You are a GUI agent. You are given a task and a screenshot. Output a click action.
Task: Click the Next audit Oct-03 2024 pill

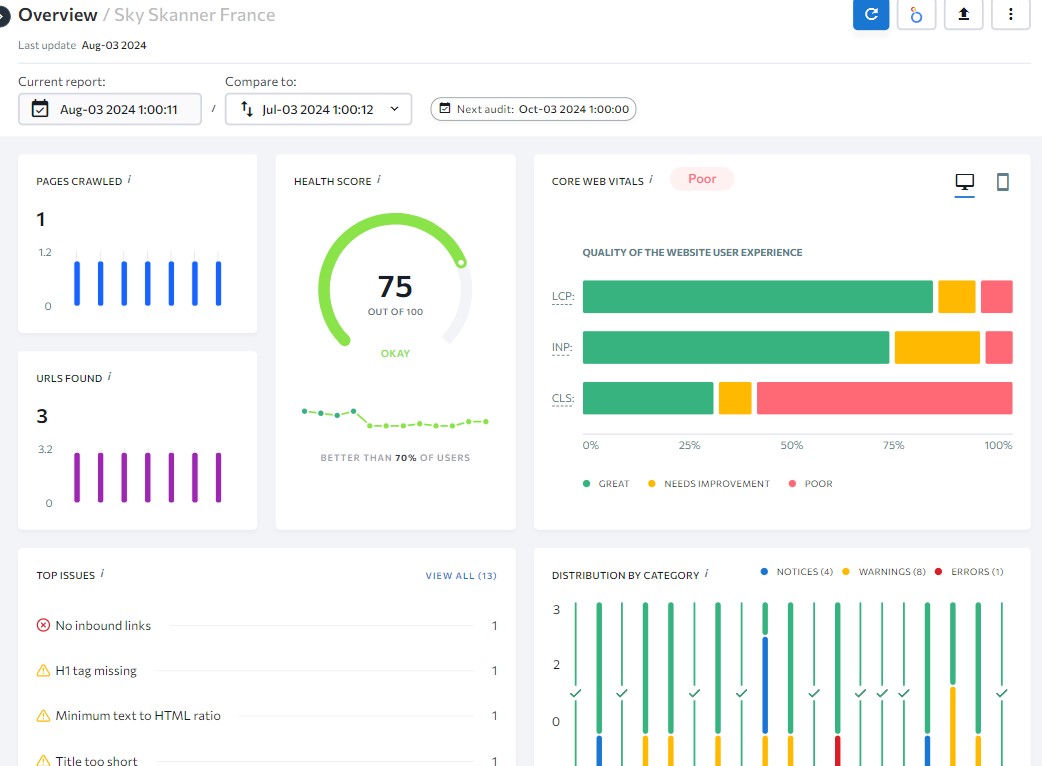(x=533, y=109)
